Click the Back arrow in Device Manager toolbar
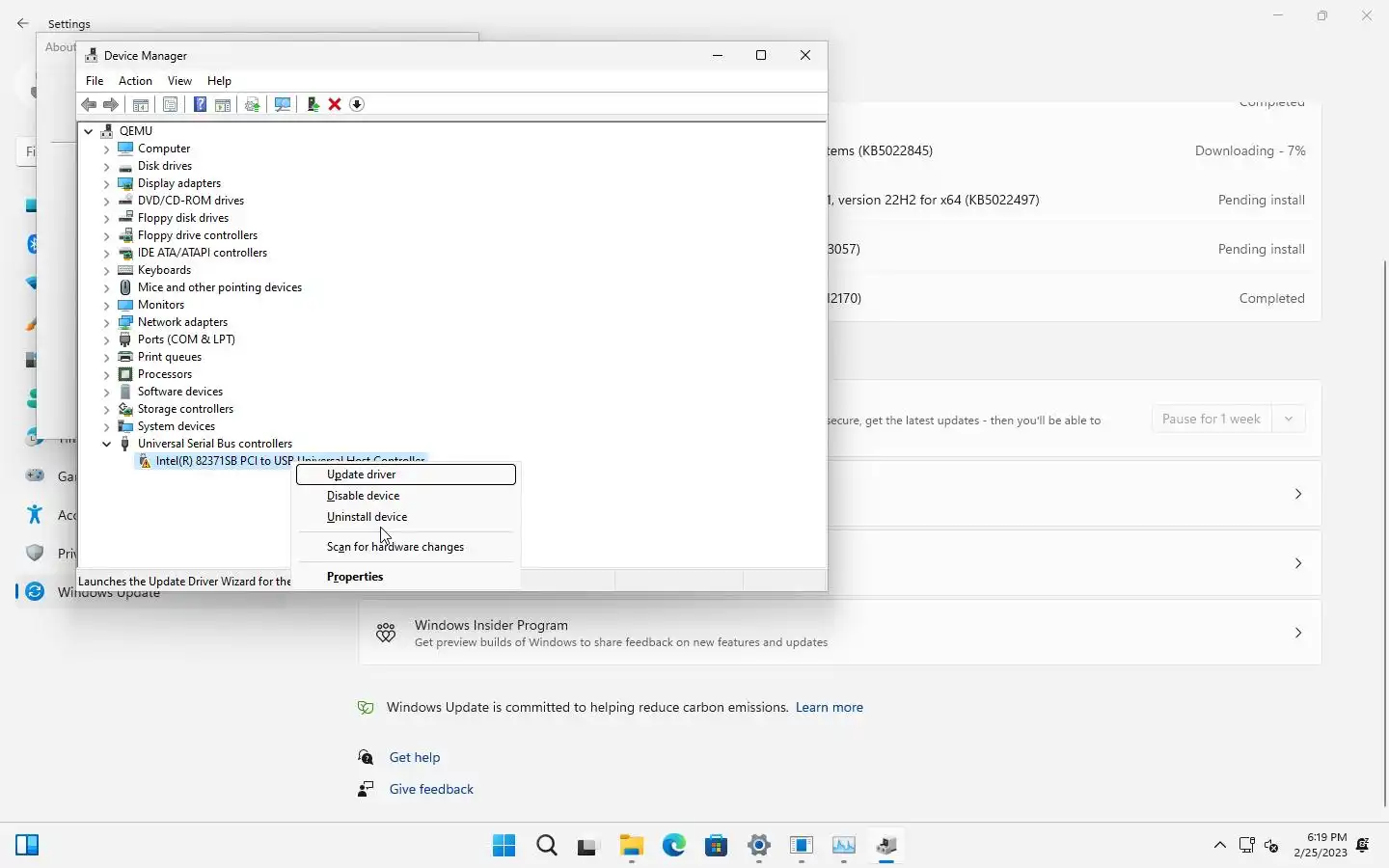 89,104
